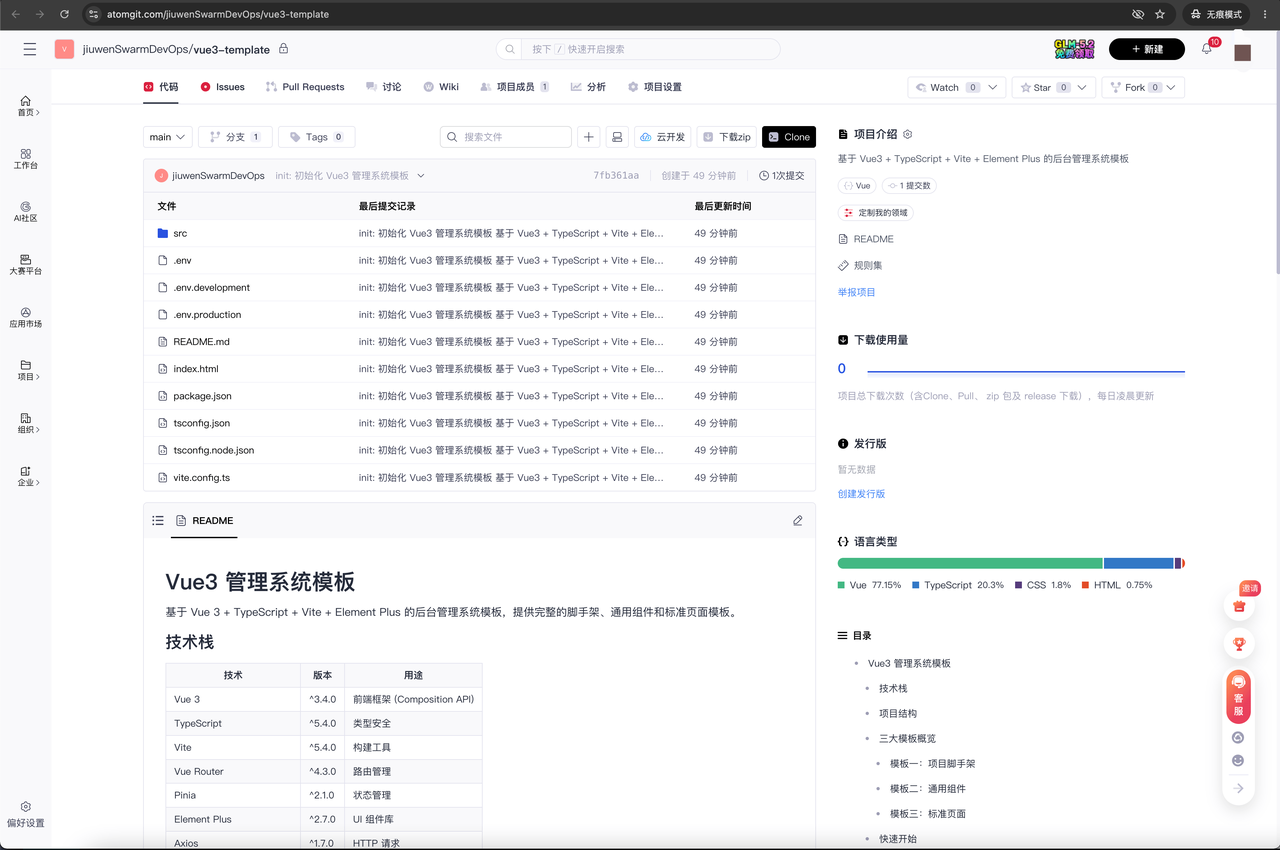Focus the 搜索文件 file search field
The image size is (1280, 850).
506,137
